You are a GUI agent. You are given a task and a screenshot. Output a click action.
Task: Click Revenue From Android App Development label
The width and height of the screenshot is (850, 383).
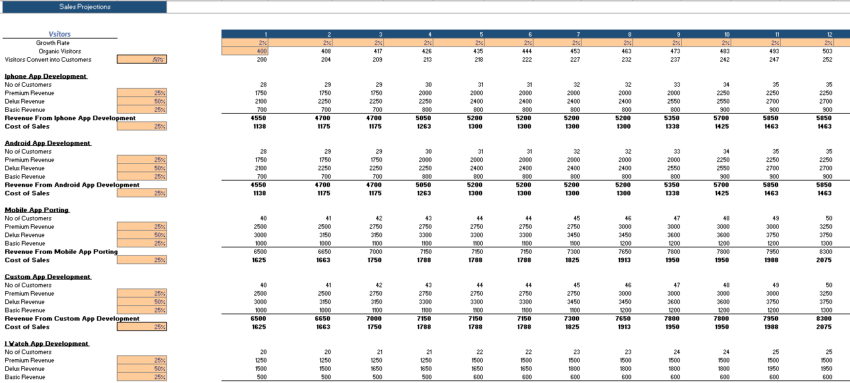72,185
